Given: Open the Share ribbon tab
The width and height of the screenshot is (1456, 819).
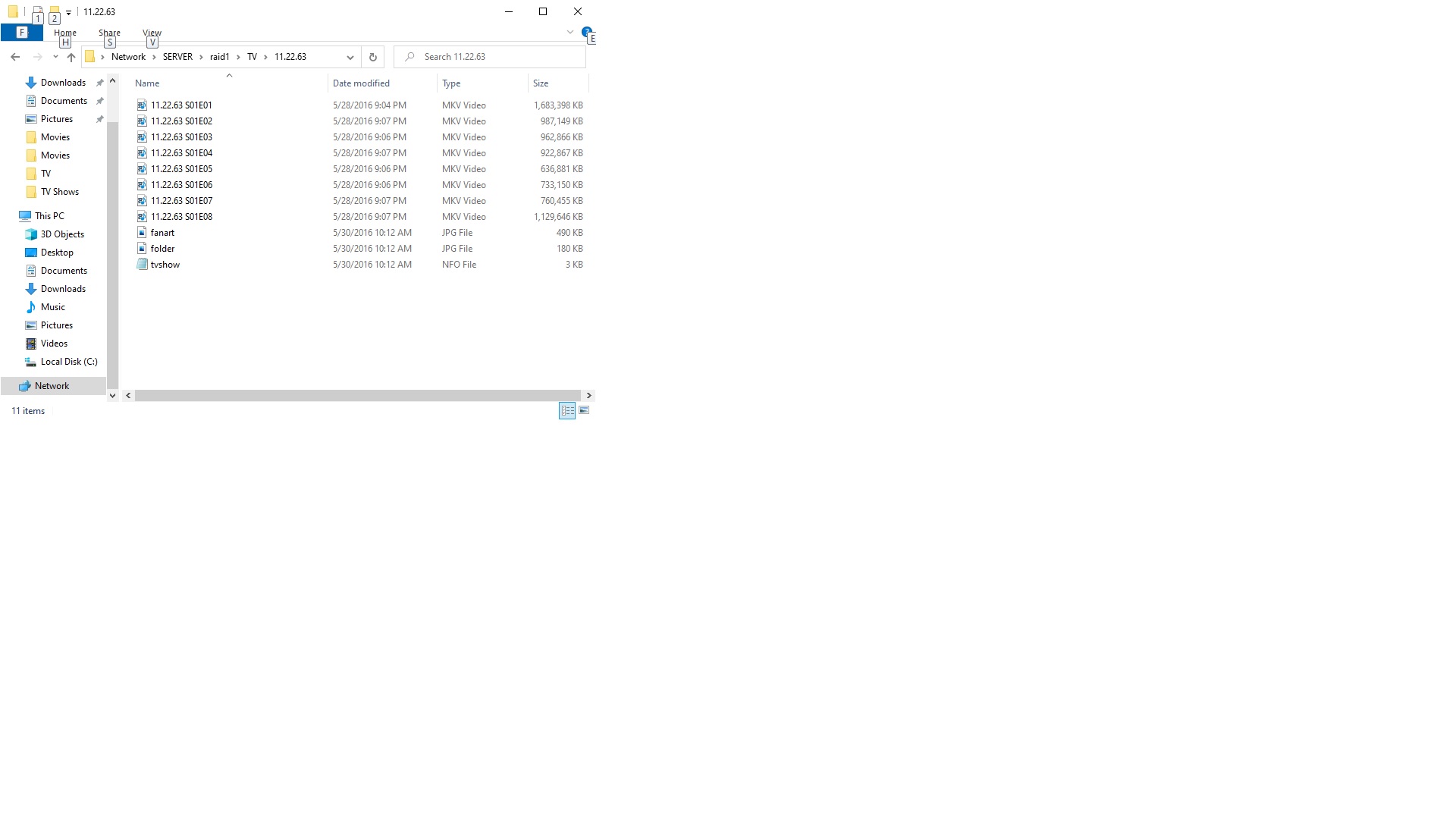Looking at the screenshot, I should point(109,33).
